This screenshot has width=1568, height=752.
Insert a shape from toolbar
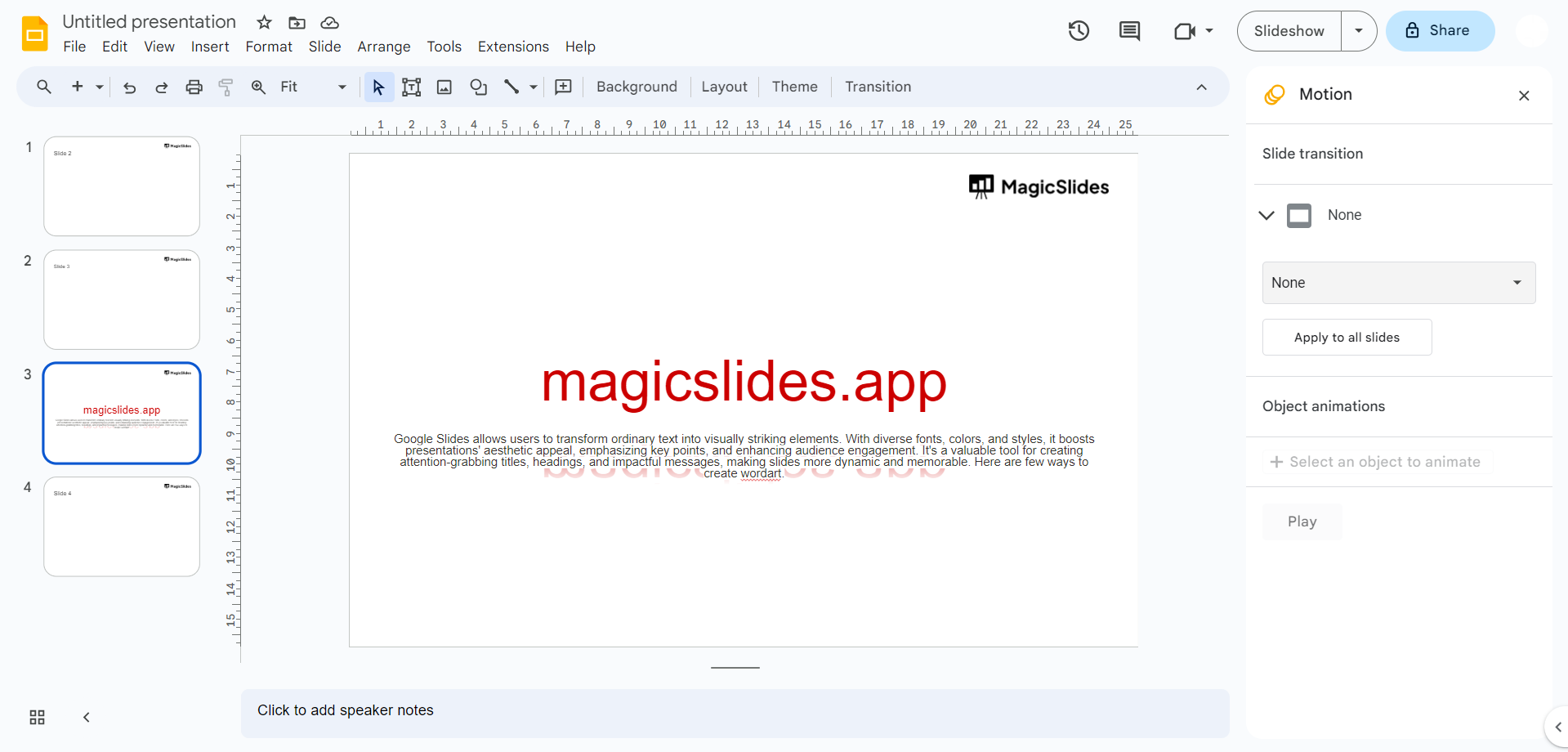(479, 87)
